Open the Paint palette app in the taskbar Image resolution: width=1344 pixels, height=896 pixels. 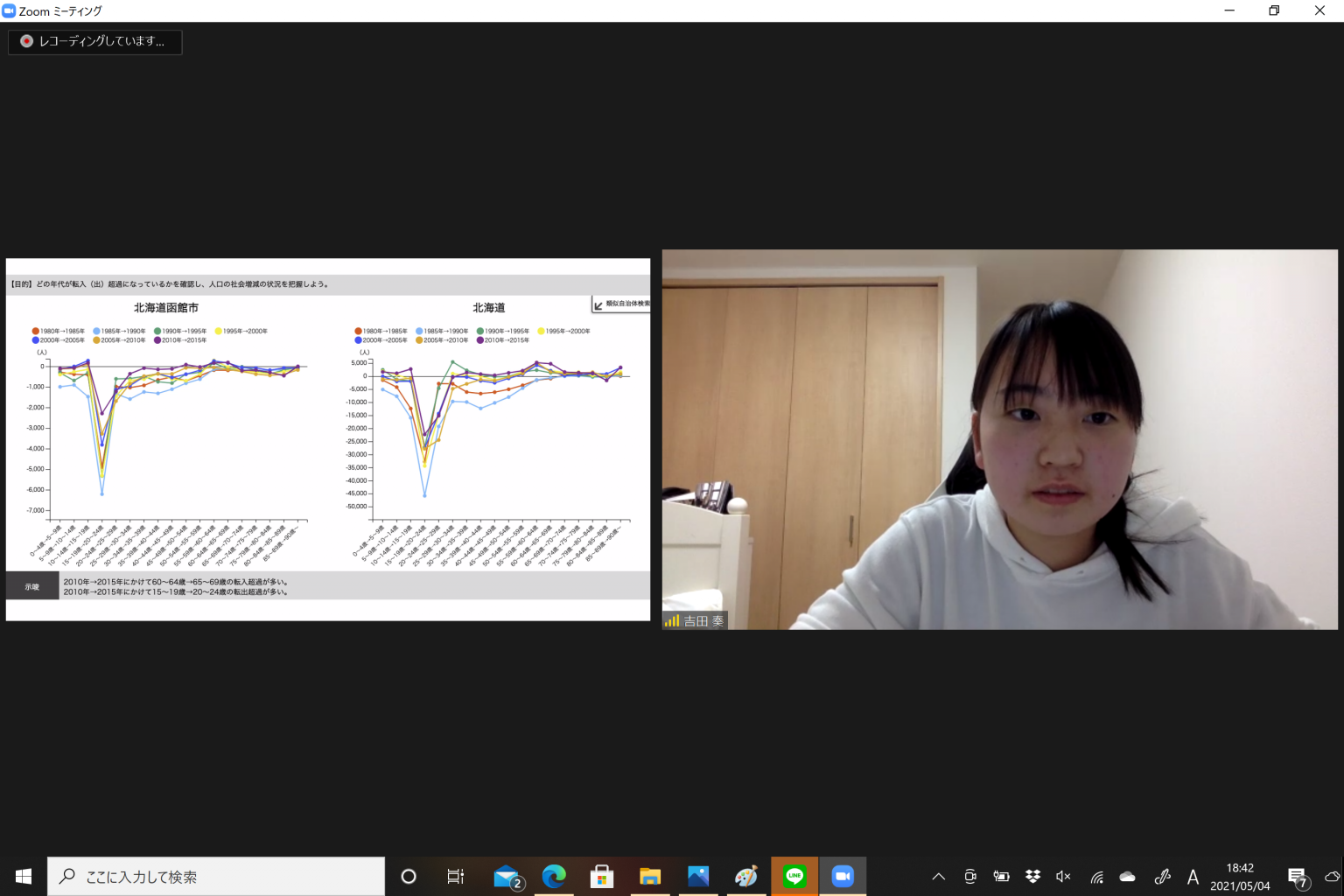click(746, 876)
